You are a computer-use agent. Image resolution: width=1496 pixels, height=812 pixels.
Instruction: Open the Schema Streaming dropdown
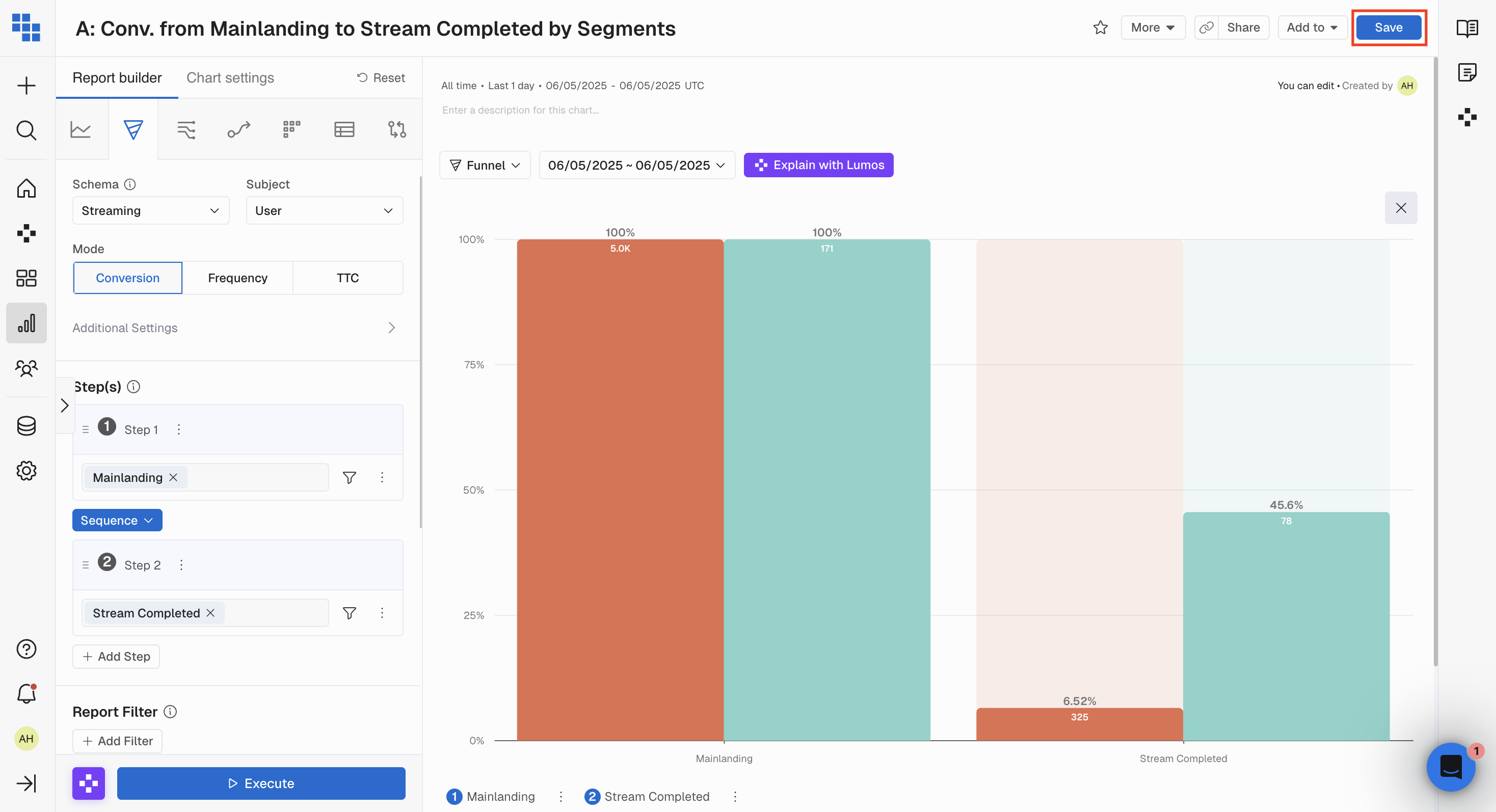[x=150, y=211]
